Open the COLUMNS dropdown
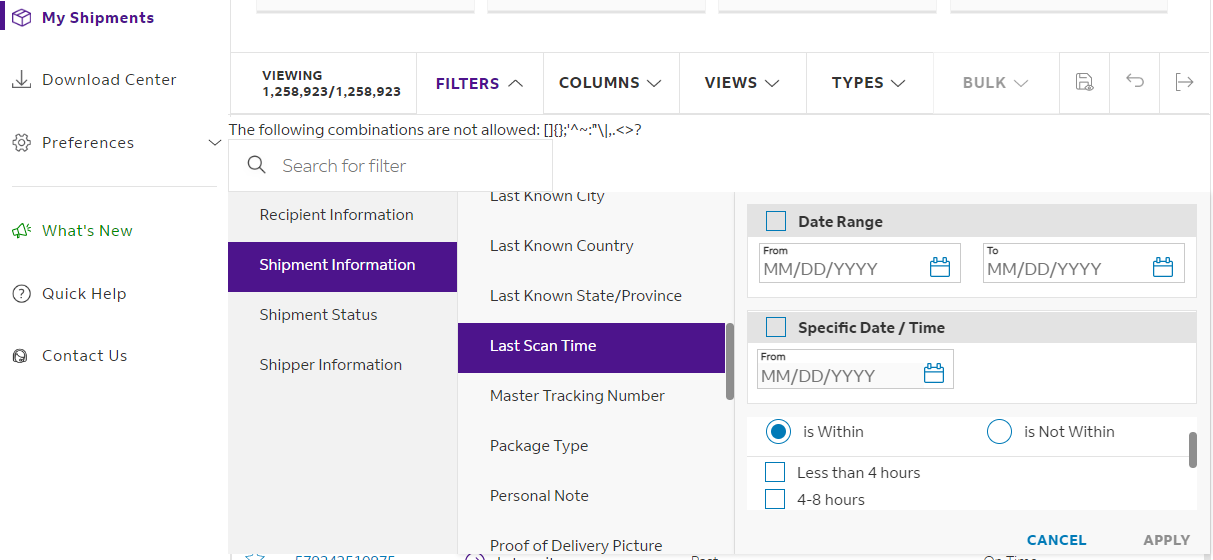Image resolution: width=1213 pixels, height=560 pixels. point(611,83)
